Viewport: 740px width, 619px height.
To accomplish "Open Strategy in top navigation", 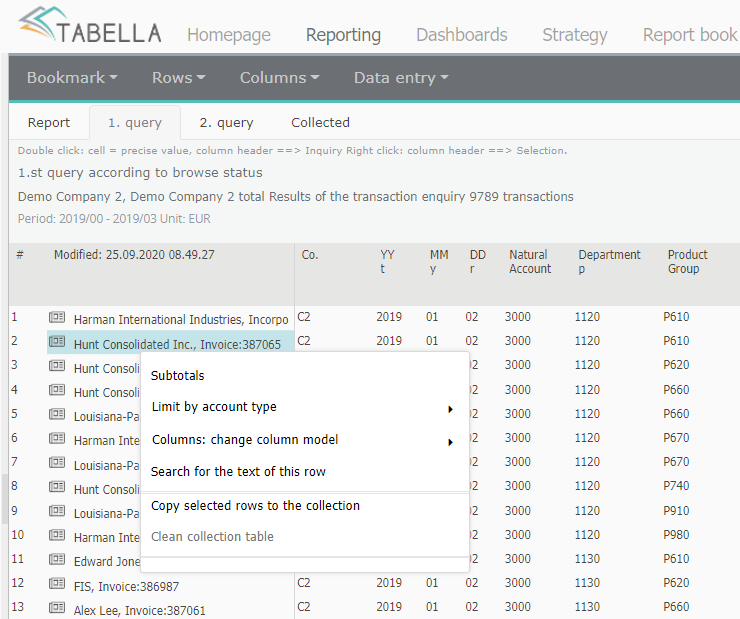I will 575,35.
